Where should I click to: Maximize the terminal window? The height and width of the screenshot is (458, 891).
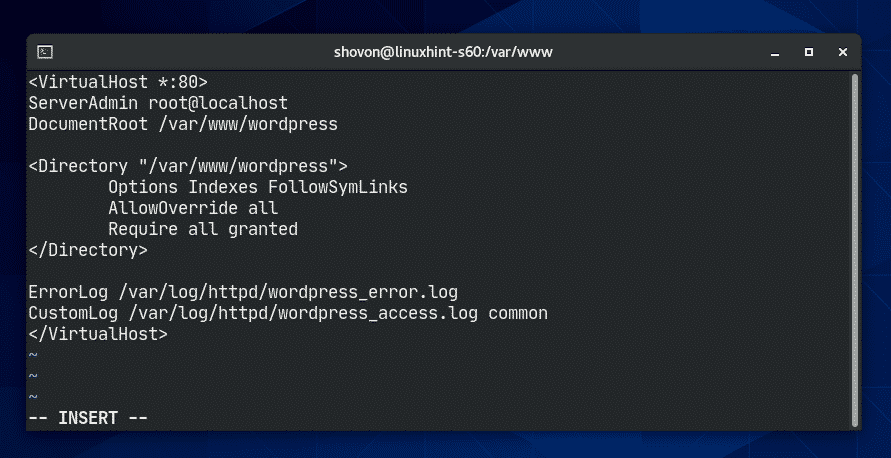coord(809,51)
